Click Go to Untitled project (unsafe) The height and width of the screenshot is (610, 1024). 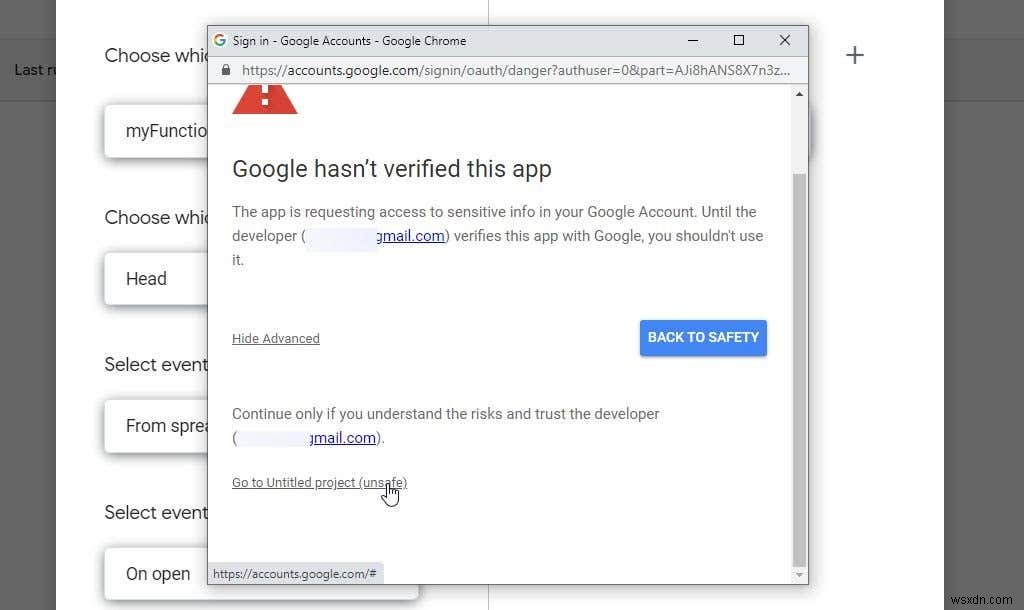pos(319,482)
